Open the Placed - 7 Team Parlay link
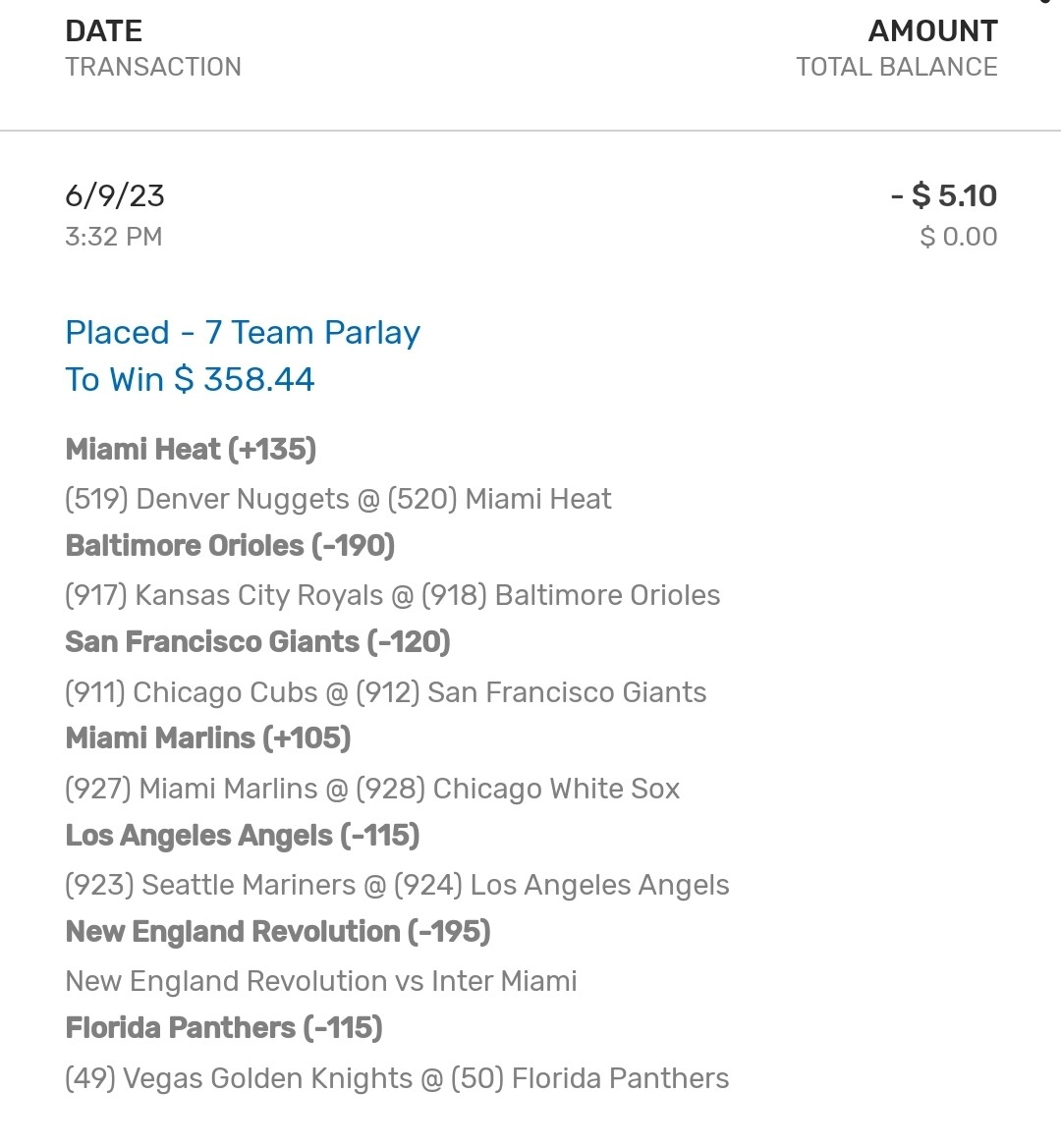This screenshot has width=1061, height=1148. pyautogui.click(x=243, y=333)
